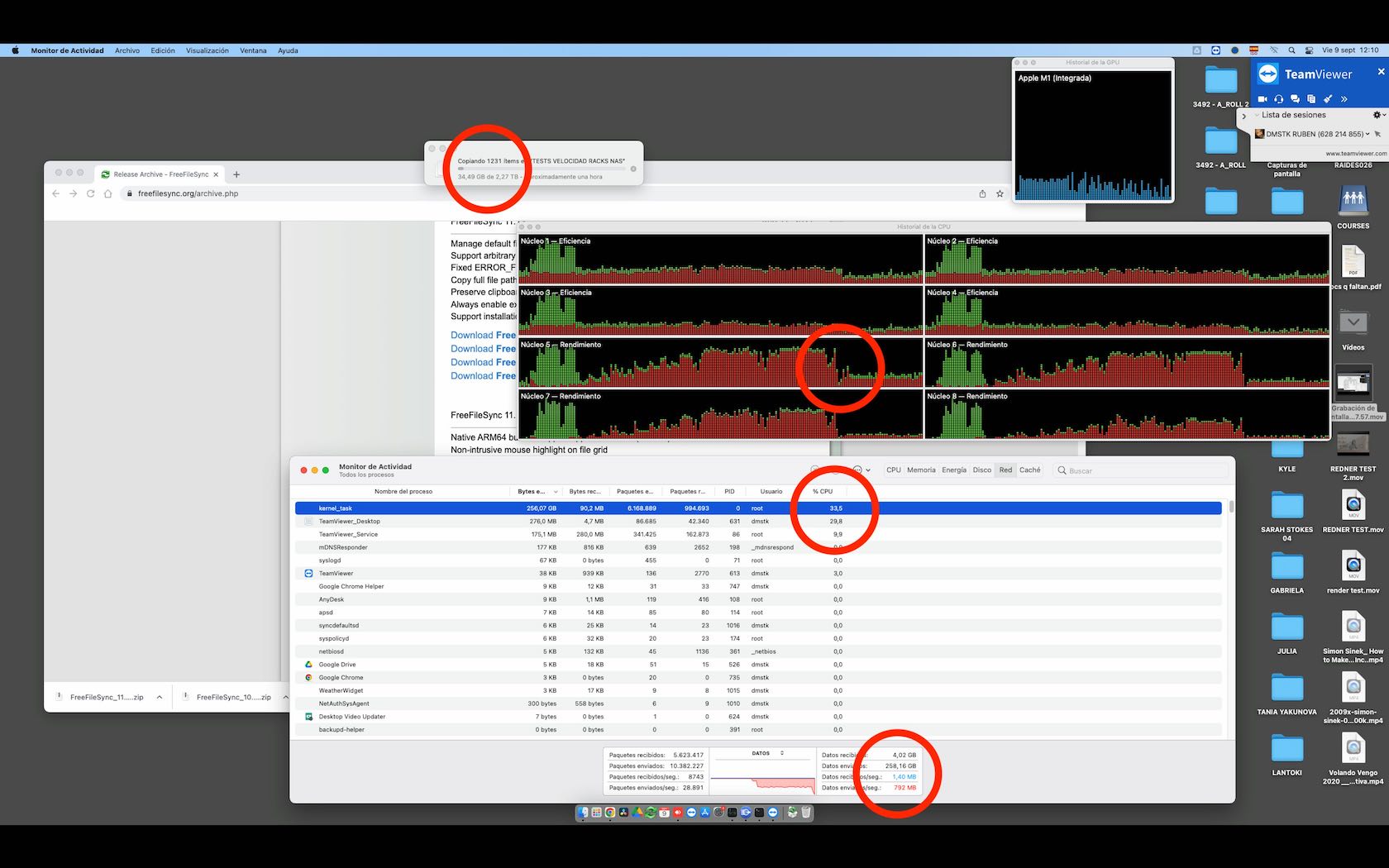Open Wi-Fi status in menu bar

(1274, 50)
